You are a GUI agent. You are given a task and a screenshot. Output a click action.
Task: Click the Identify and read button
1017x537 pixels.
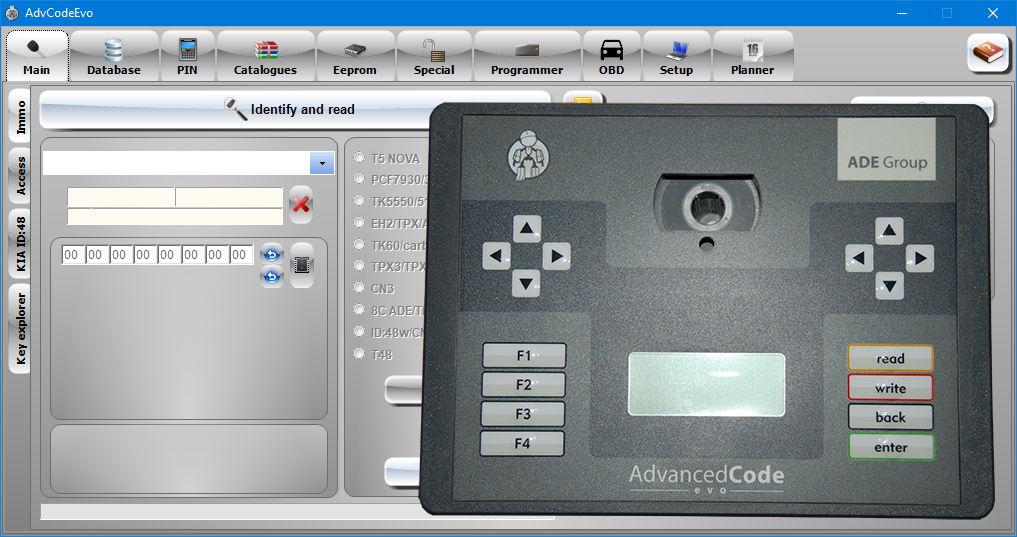tap(295, 110)
